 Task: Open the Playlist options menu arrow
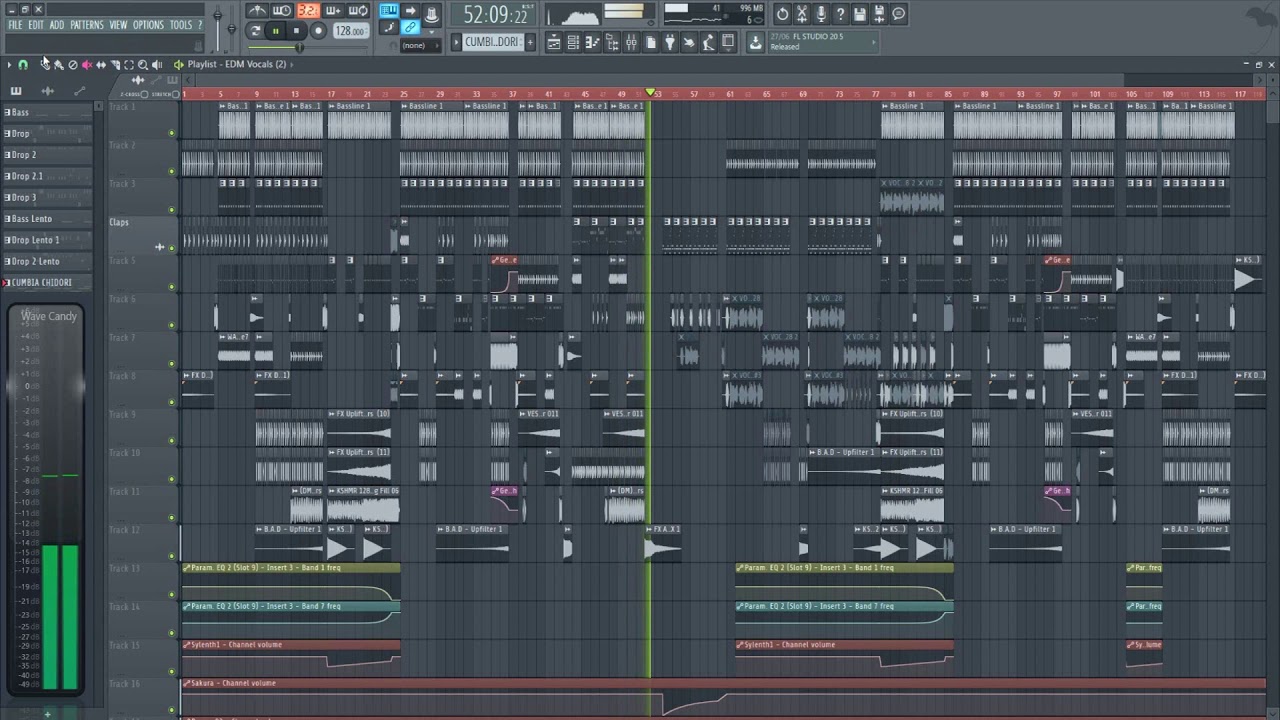[x=9, y=65]
